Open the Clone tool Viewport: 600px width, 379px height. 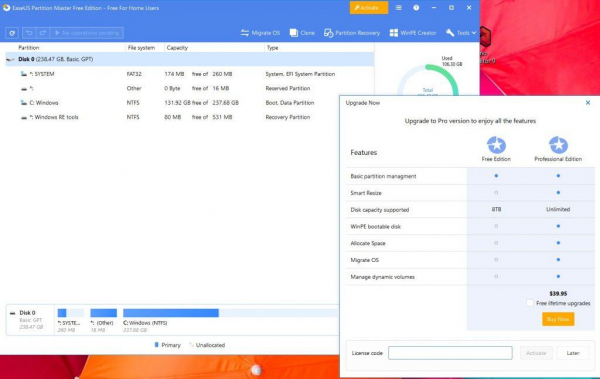[302, 33]
